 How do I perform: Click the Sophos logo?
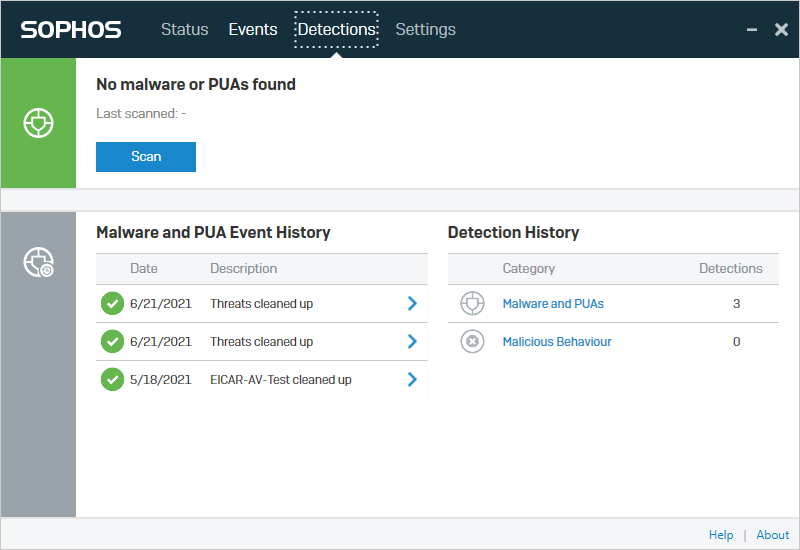point(70,30)
